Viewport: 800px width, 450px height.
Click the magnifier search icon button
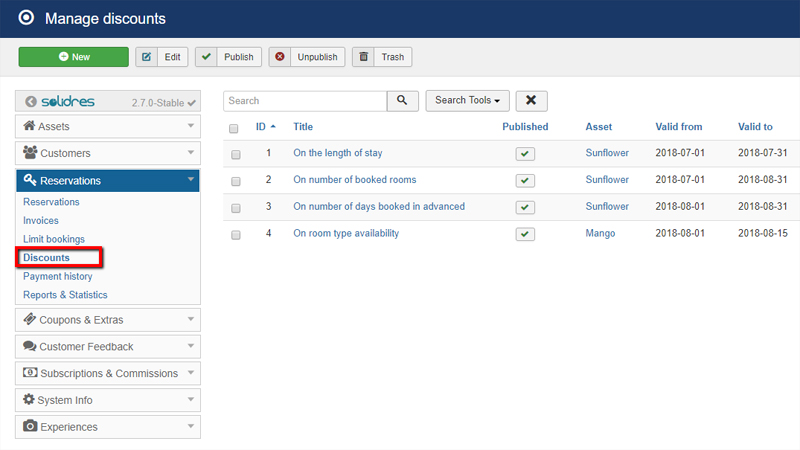coord(402,101)
